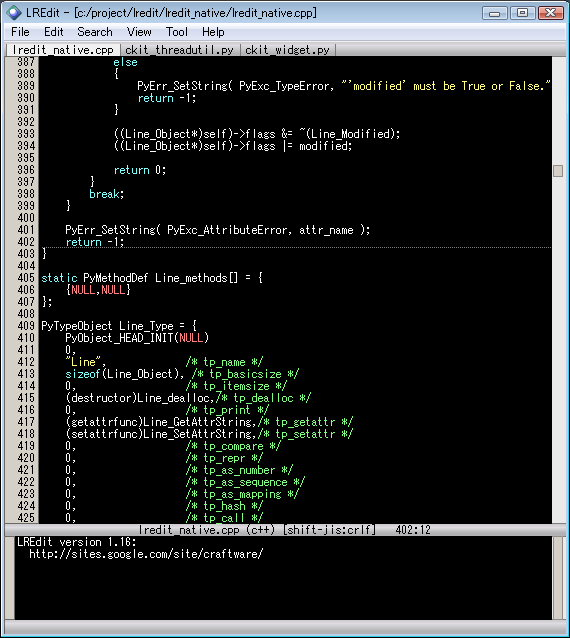Click the craftware URL in the log pane

(x=146, y=554)
